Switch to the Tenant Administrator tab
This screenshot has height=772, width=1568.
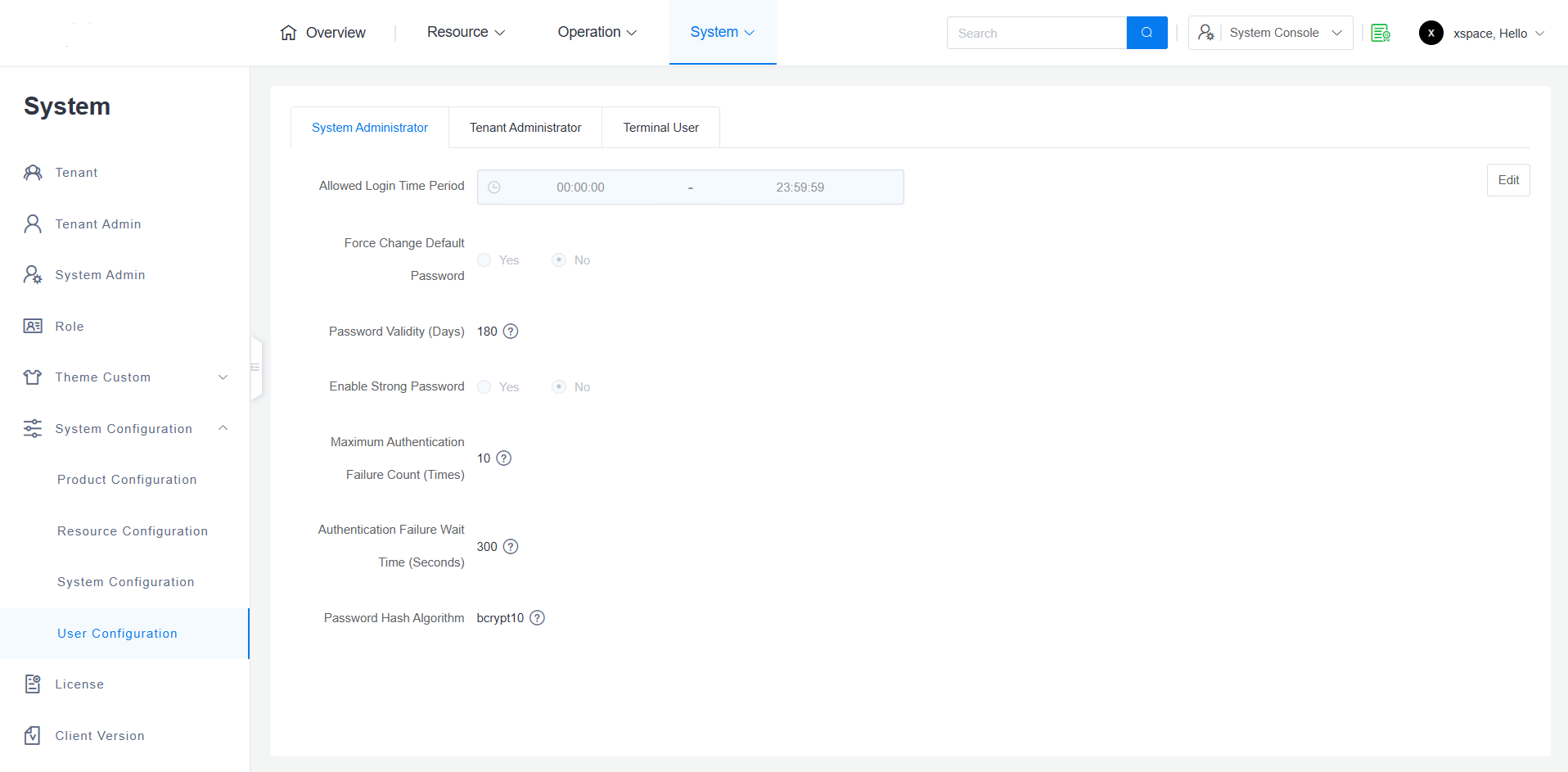(x=525, y=128)
